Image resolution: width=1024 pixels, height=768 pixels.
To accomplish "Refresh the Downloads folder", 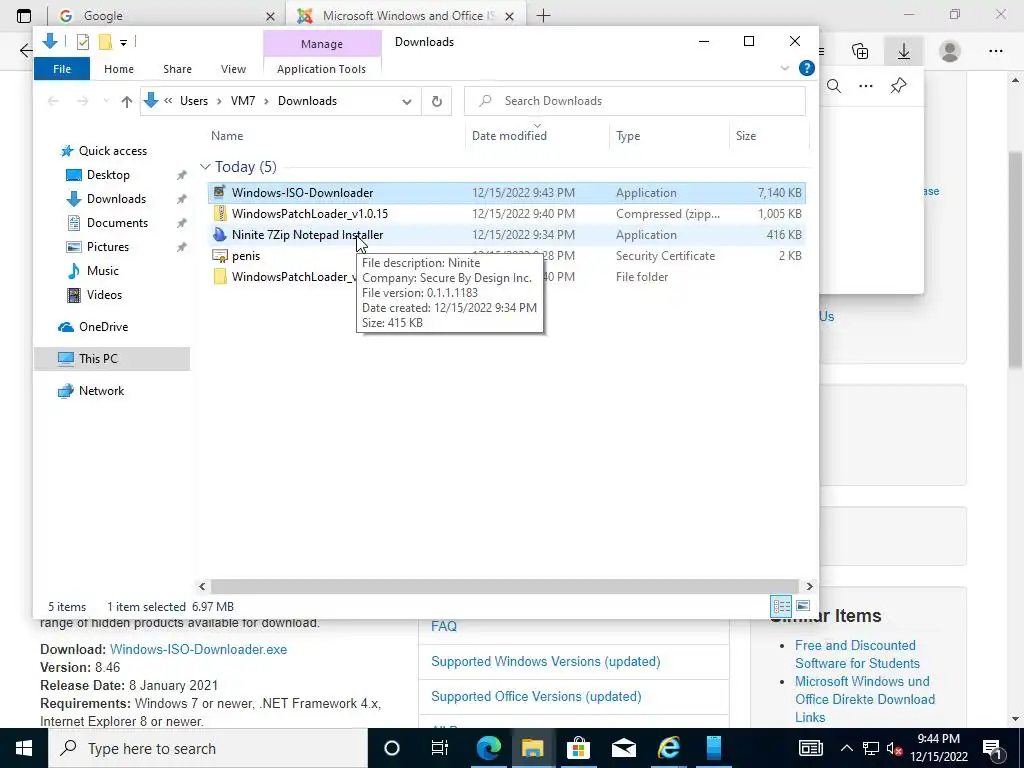I will pyautogui.click(x=437, y=101).
